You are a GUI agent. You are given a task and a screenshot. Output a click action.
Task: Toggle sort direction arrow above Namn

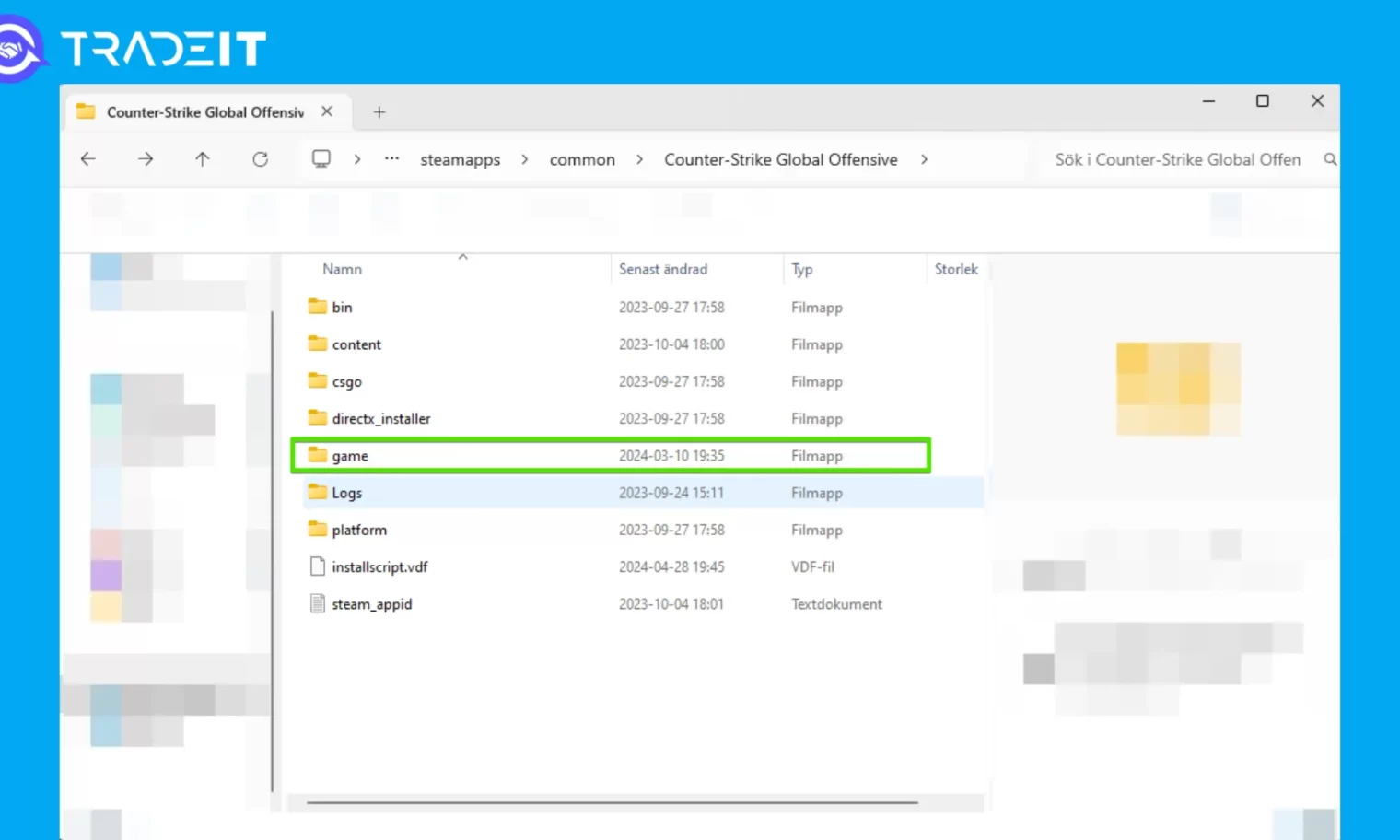click(x=463, y=256)
